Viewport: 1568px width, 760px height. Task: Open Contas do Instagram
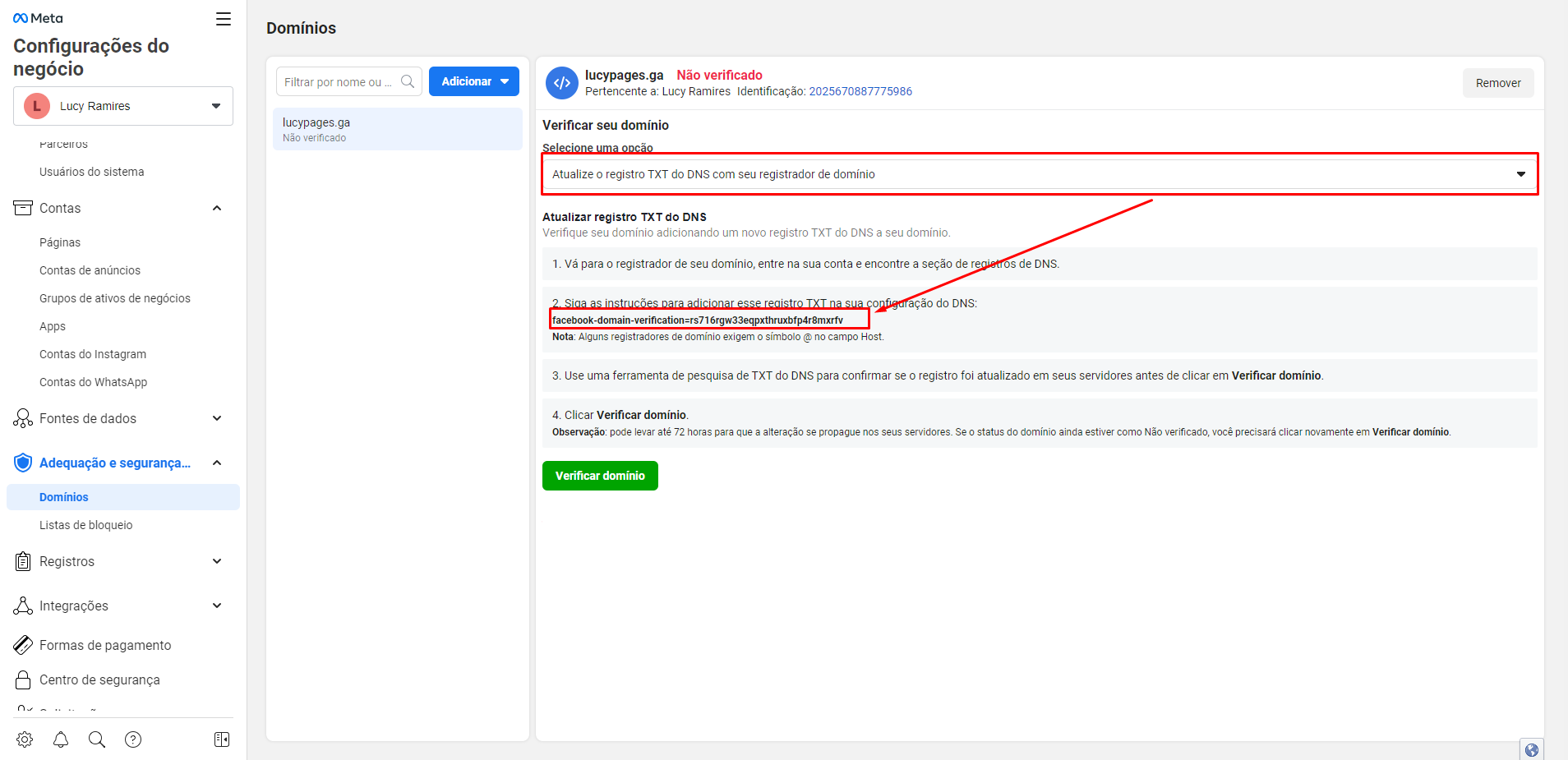pos(93,354)
